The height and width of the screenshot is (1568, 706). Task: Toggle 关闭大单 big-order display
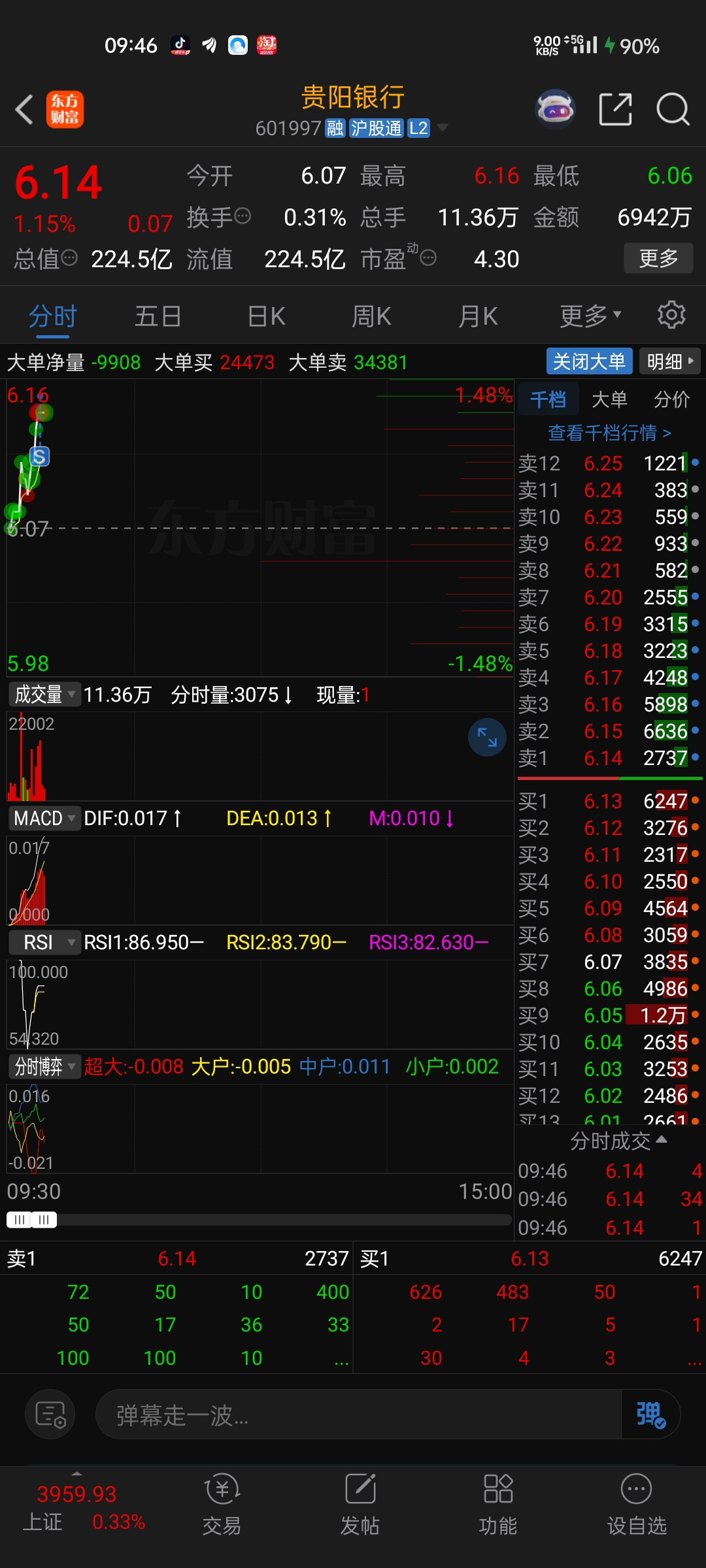589,361
